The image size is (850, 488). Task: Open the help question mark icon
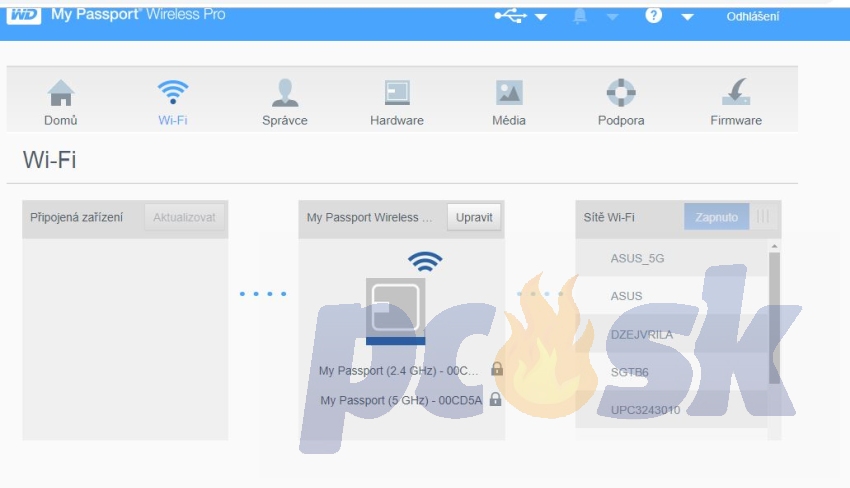pos(653,16)
